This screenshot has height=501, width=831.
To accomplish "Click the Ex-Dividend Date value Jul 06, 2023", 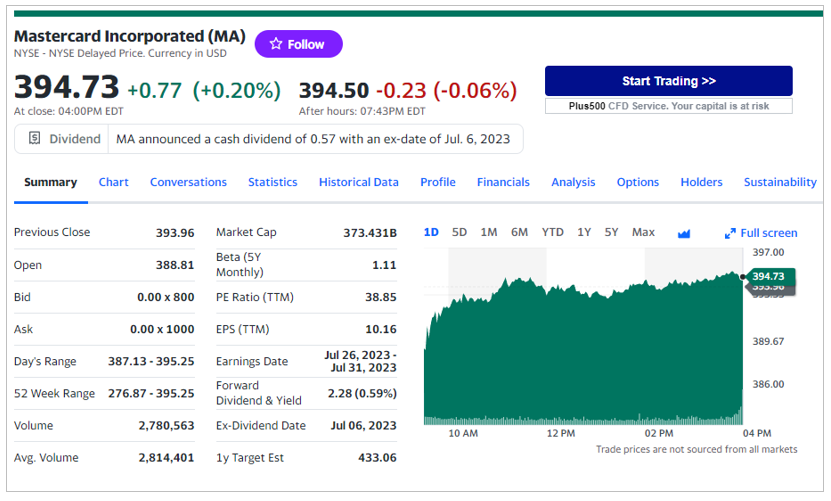I will coord(364,425).
